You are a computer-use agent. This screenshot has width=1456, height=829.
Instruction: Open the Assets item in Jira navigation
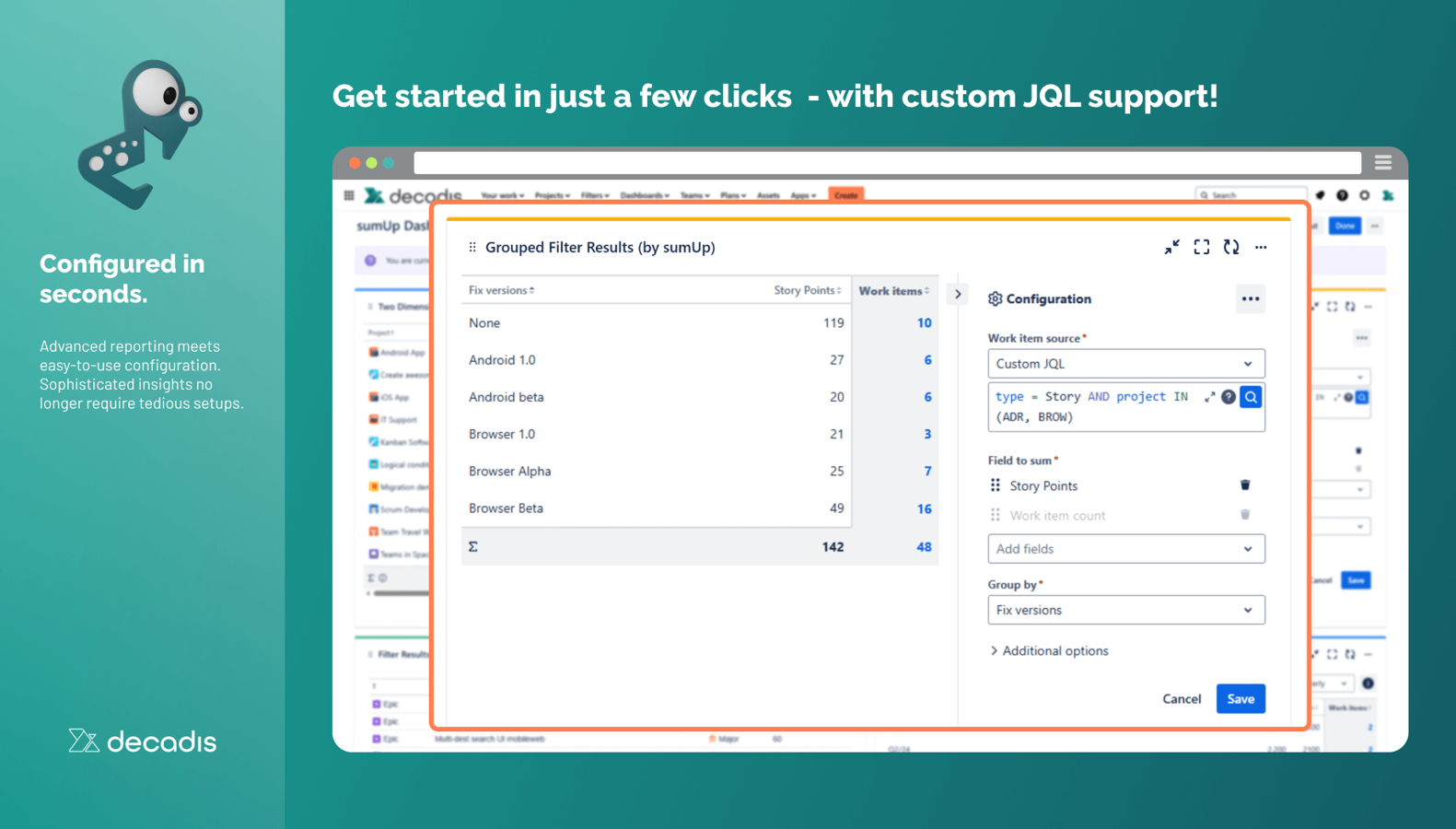coord(768,195)
